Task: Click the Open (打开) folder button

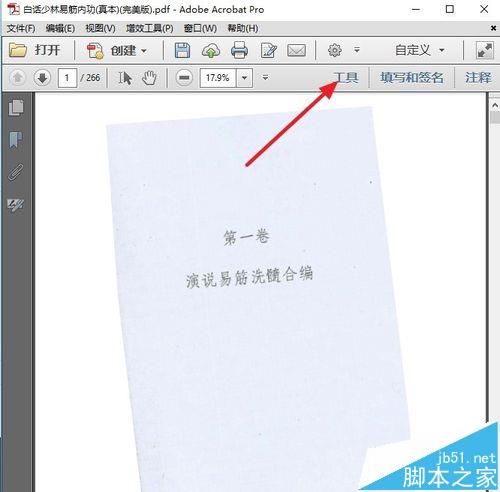Action: pyautogui.click(x=34, y=50)
